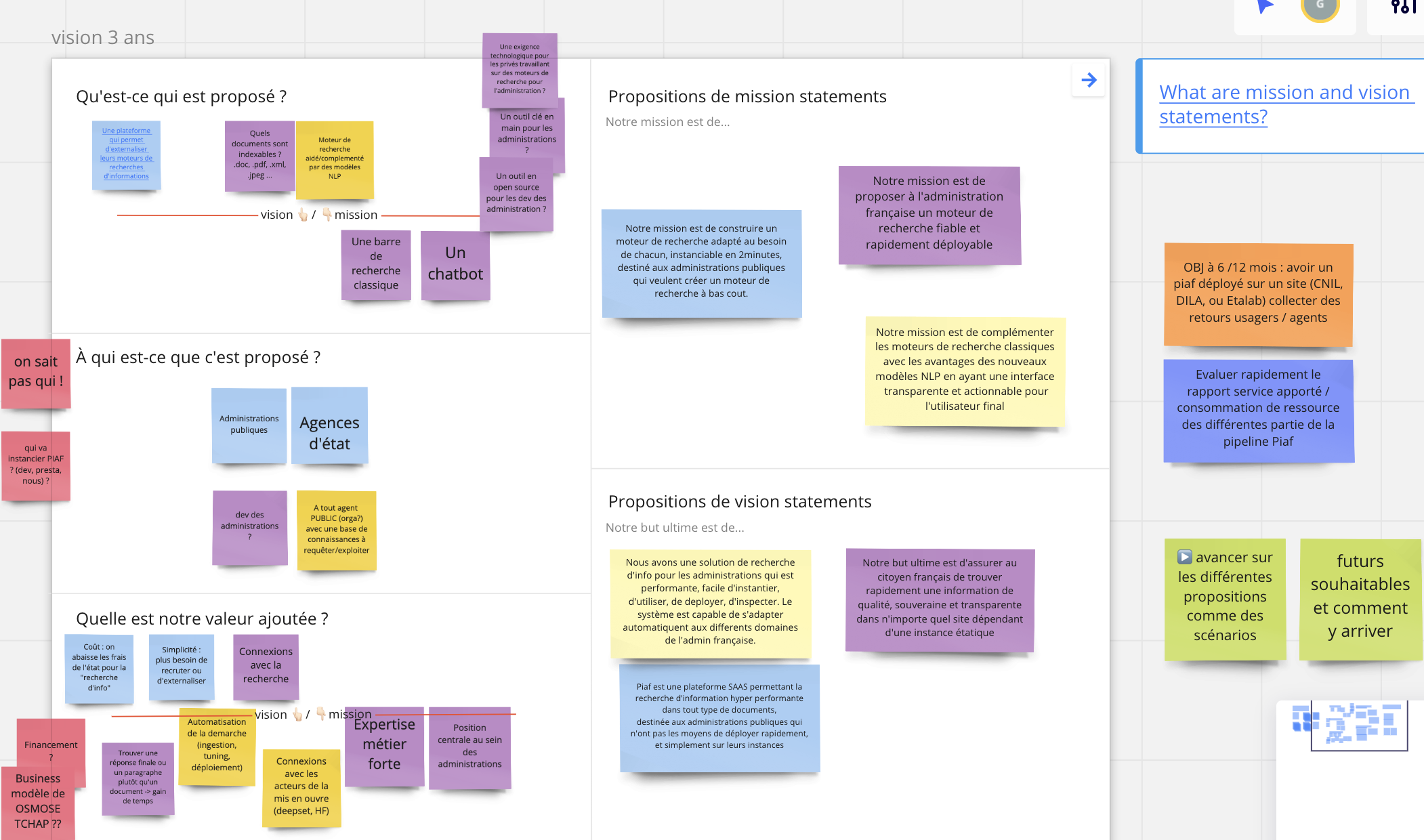Select the blue 'Evaluer rapidement le rapport' note
The height and width of the screenshot is (840, 1424).
[x=1258, y=411]
